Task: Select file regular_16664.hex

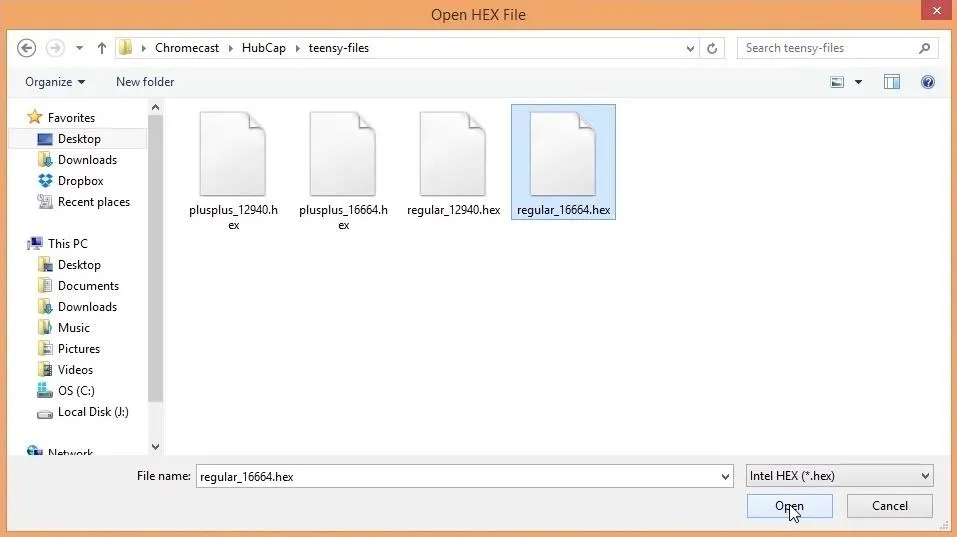Action: 563,162
